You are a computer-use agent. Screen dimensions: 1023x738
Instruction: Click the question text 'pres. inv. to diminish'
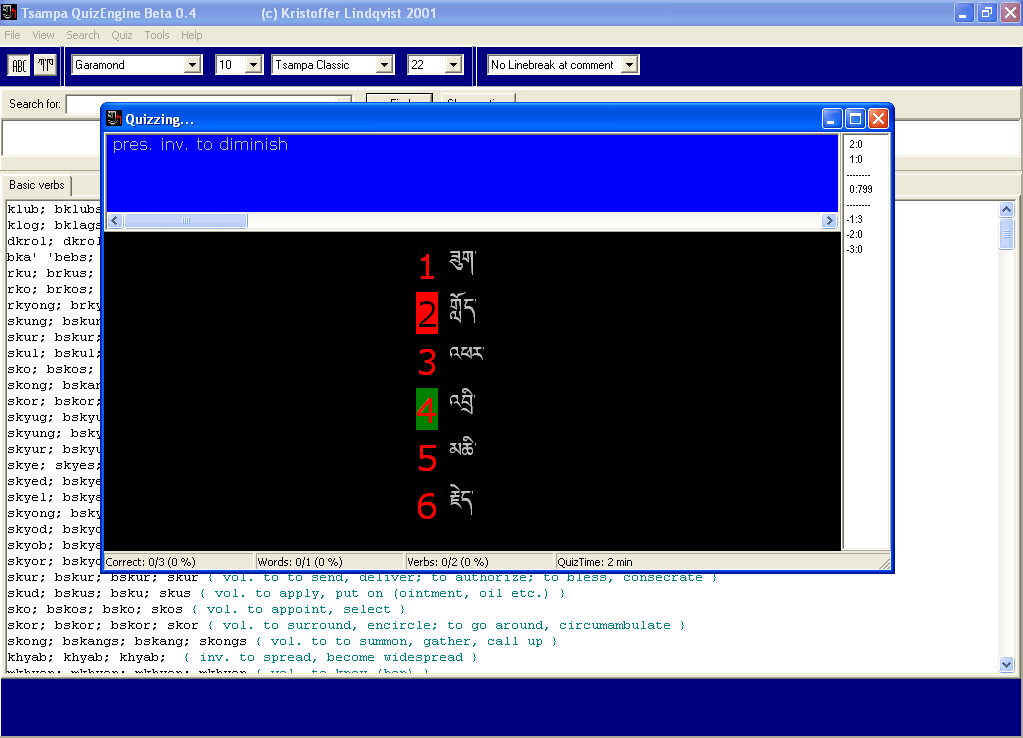tap(200, 144)
